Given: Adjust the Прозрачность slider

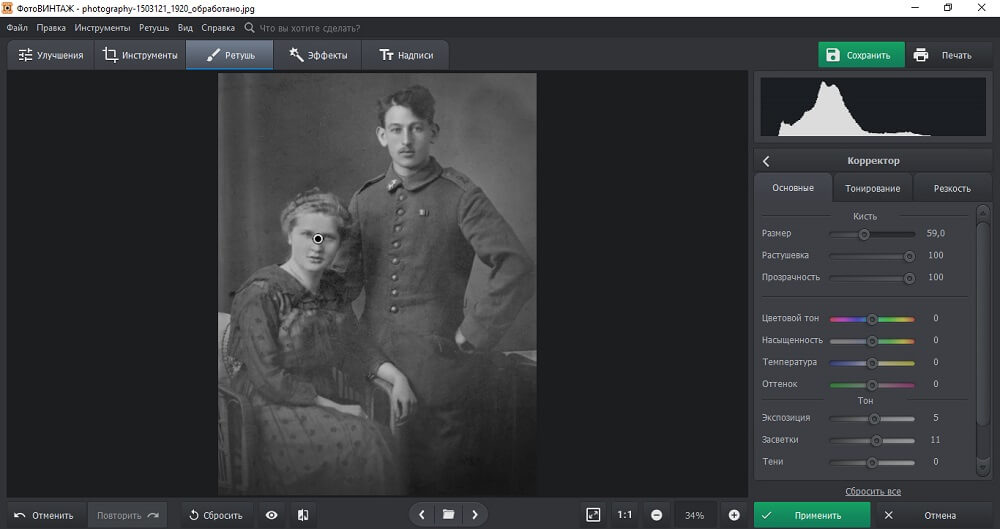Looking at the screenshot, I should pos(872,278).
